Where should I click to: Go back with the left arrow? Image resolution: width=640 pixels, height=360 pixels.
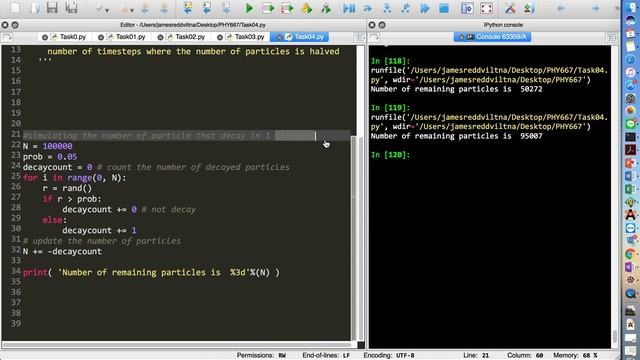(x=560, y=8)
